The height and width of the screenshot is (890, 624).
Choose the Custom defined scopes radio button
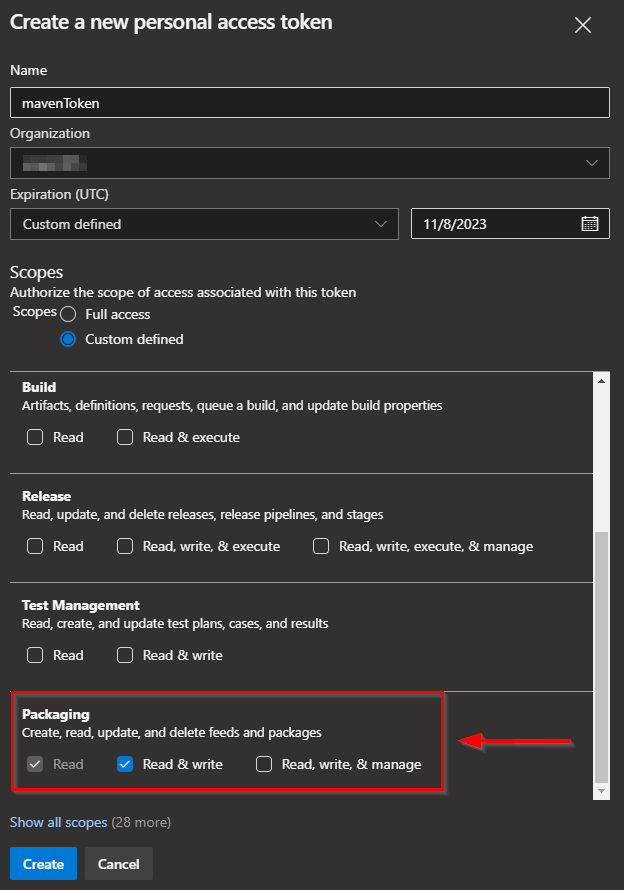point(67,339)
